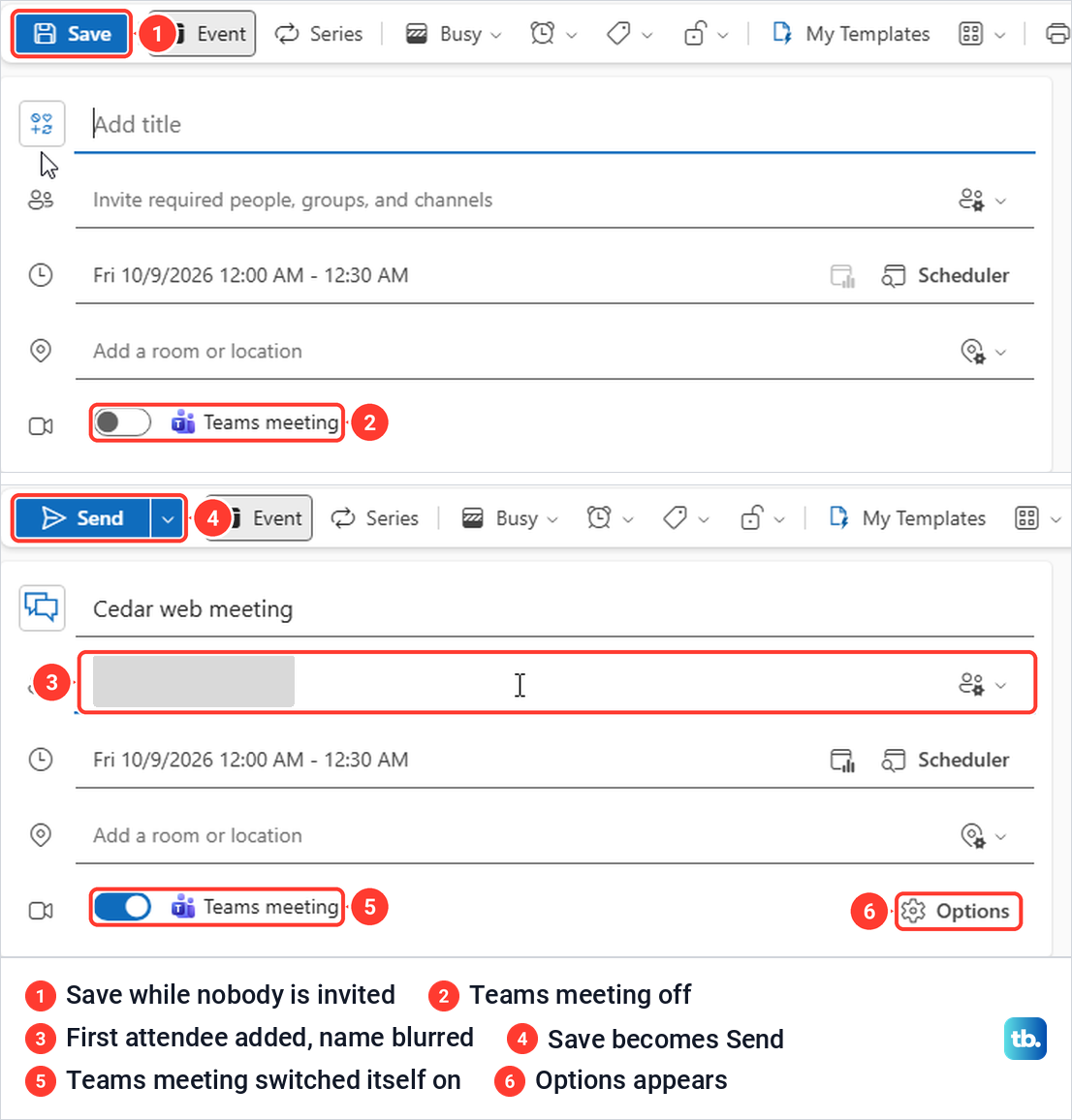
Task: Open Busy status dropdown in bottom toolbar
Action: pyautogui.click(x=510, y=518)
